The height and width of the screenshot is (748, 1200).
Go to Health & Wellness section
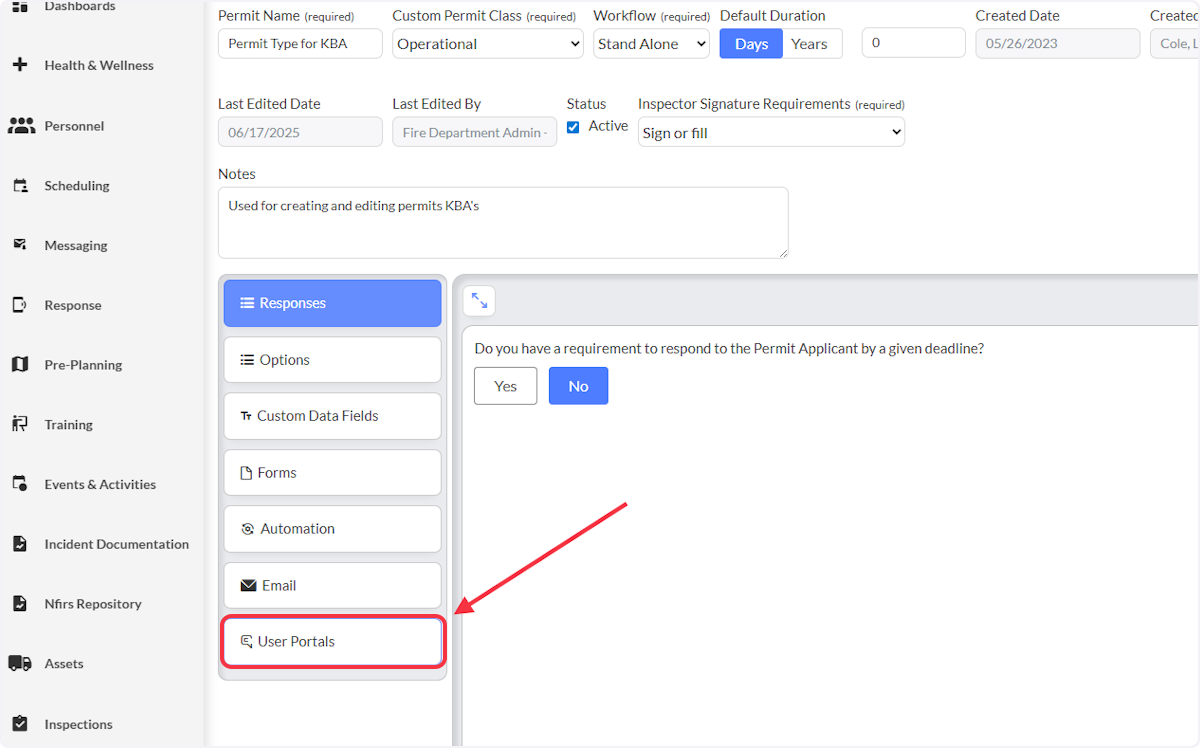[99, 65]
